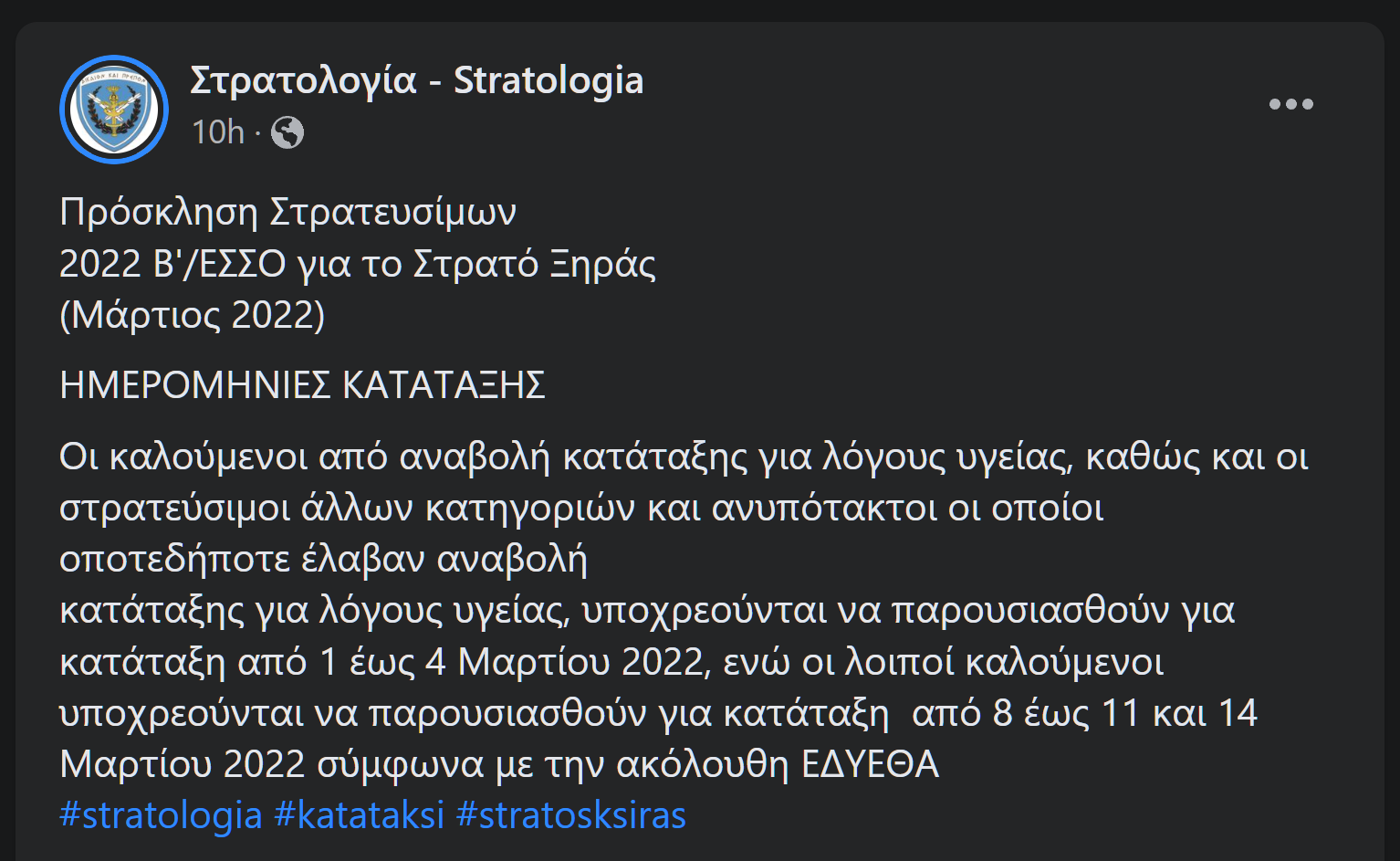
Task: Follow the #stratosksiras hashtag
Action: (x=570, y=814)
